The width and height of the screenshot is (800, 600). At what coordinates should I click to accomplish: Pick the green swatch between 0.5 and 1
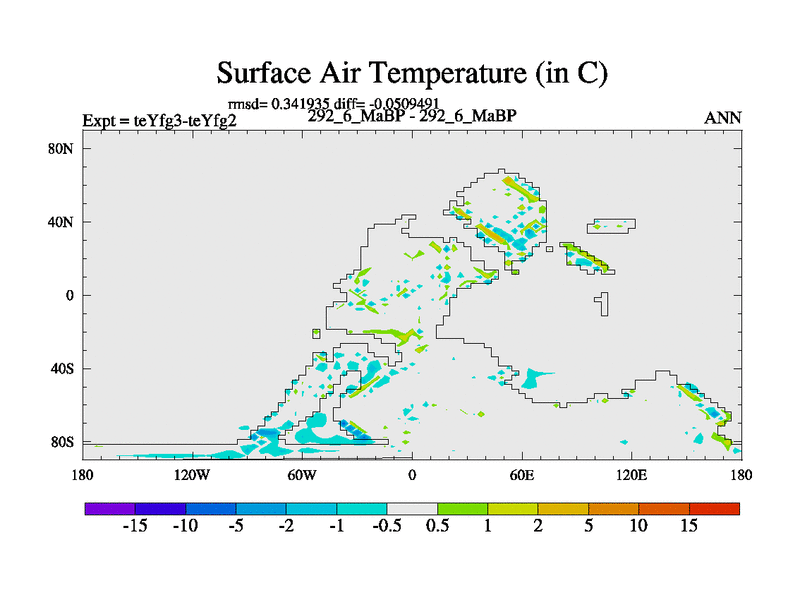point(462,508)
